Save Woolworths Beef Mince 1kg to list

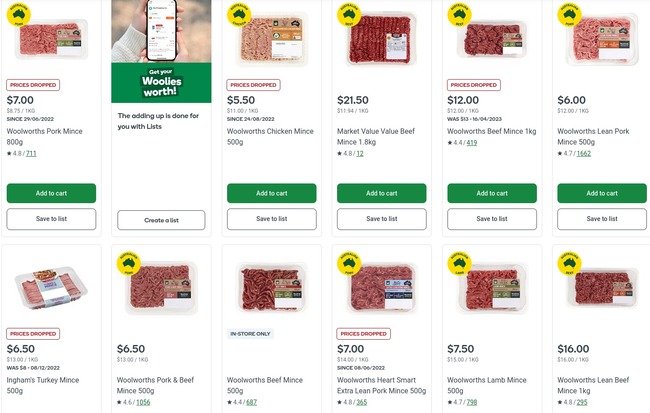[x=492, y=219]
